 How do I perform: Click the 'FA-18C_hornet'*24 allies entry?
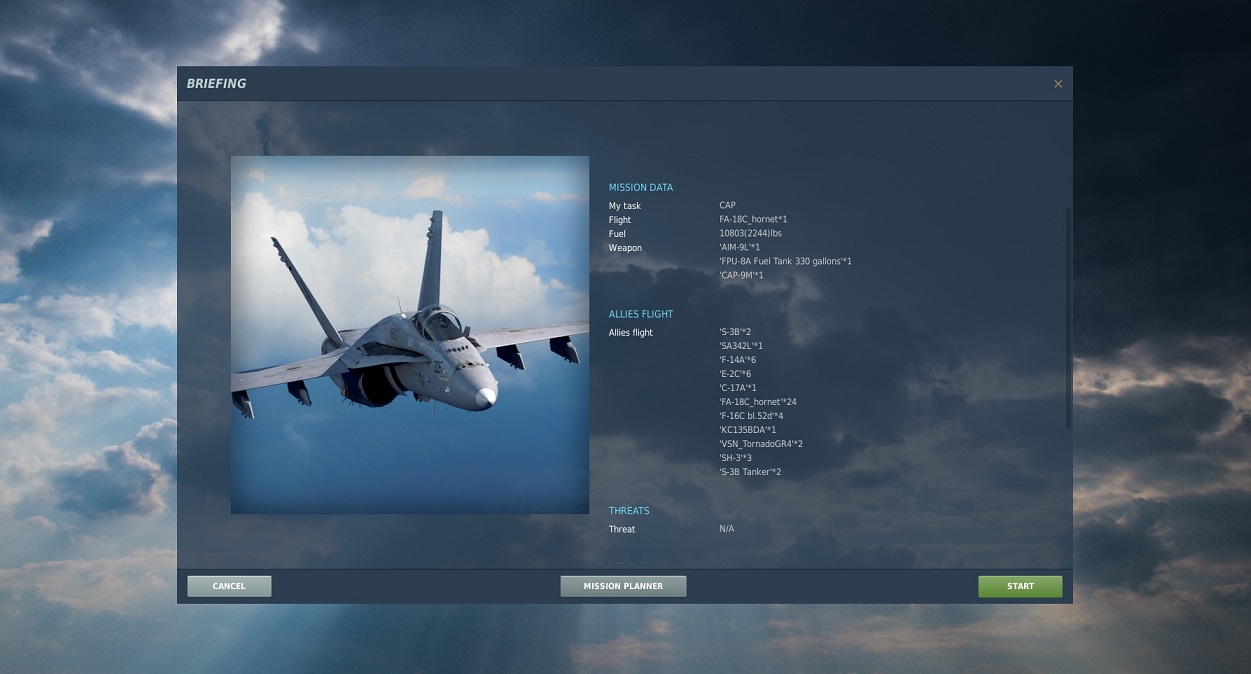point(758,402)
